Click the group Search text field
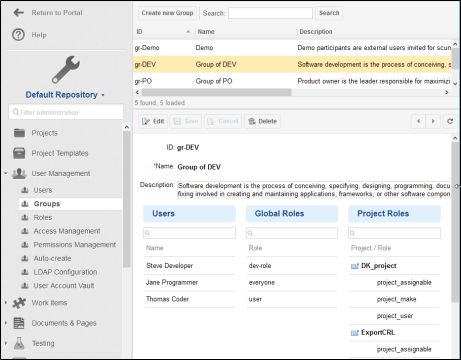 [x=270, y=13]
